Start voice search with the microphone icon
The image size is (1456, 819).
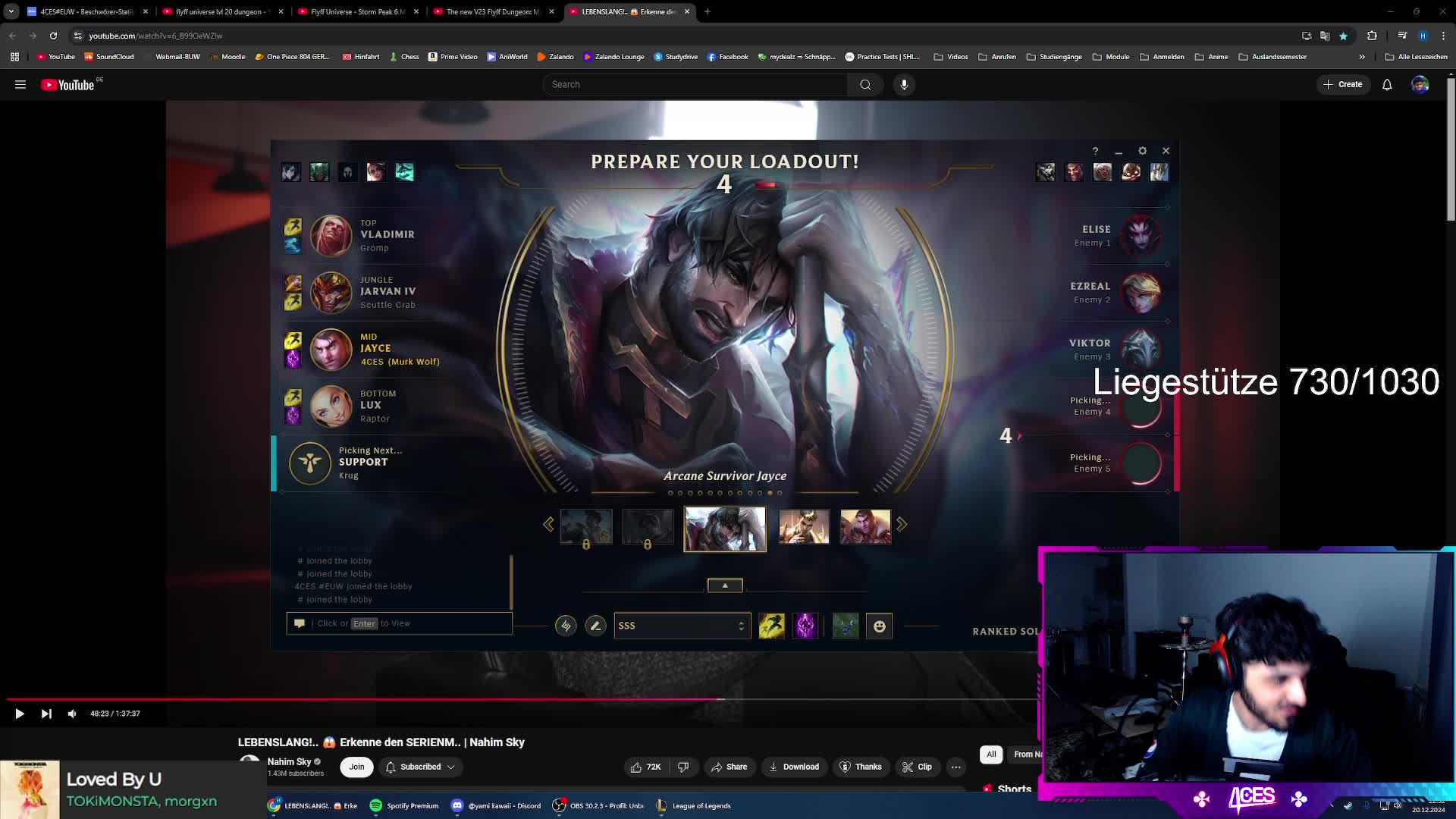[x=904, y=84]
